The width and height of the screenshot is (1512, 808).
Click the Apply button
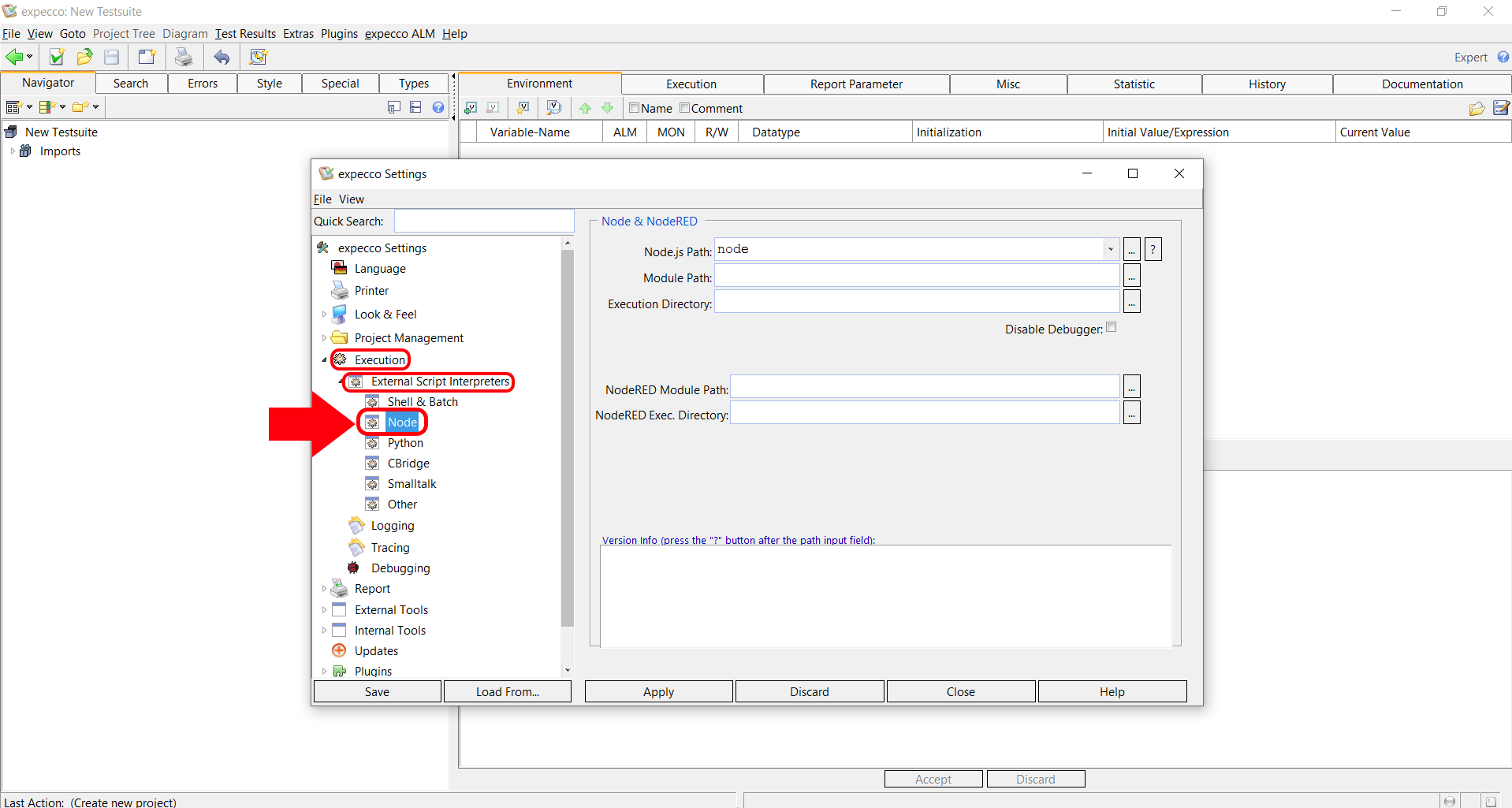(658, 691)
